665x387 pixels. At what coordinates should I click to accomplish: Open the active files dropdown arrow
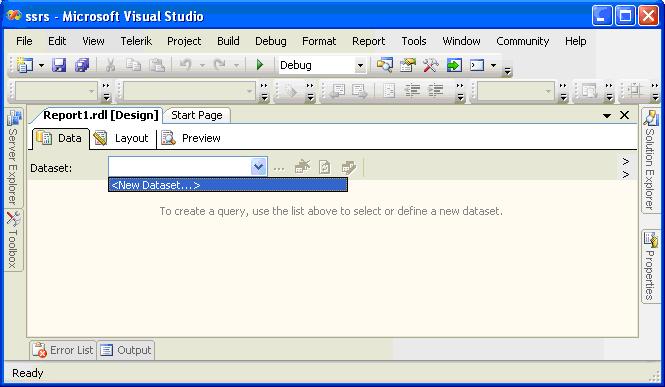607,115
